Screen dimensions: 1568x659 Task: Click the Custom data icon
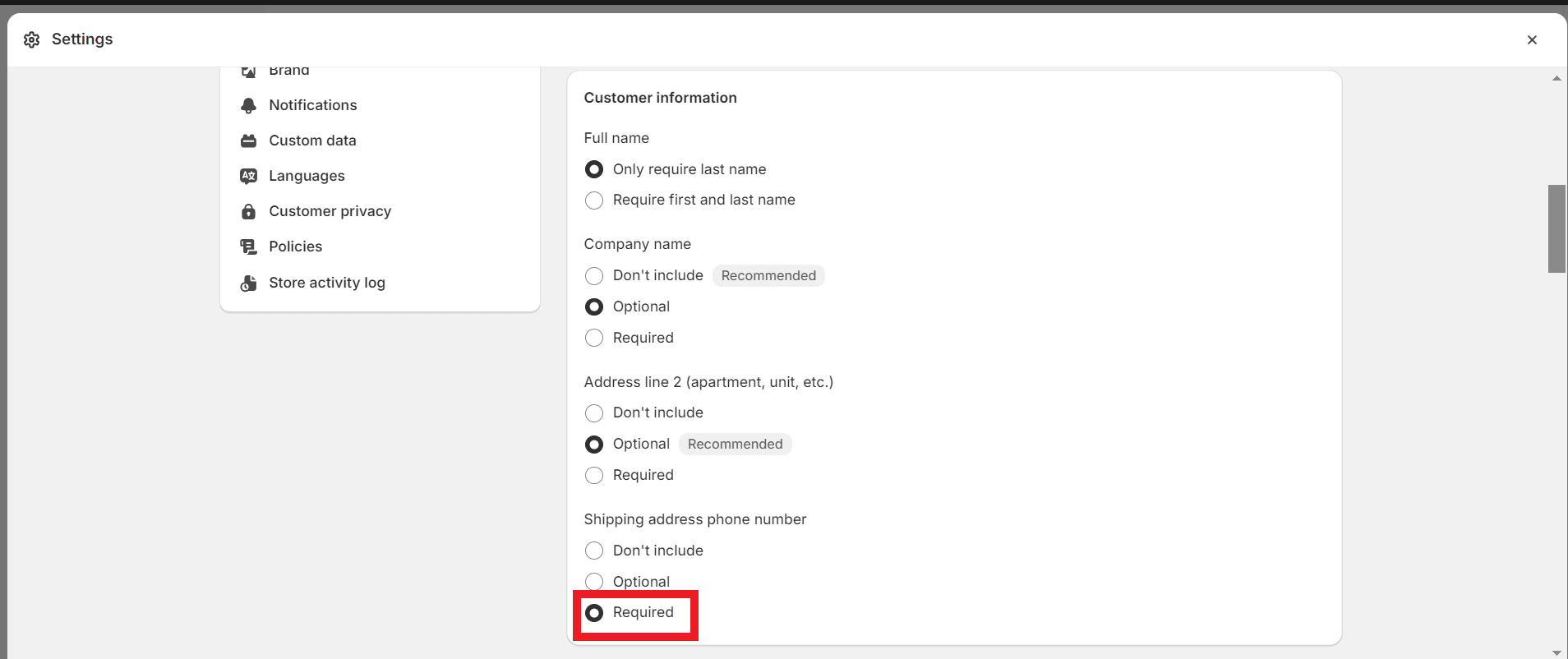pos(248,141)
